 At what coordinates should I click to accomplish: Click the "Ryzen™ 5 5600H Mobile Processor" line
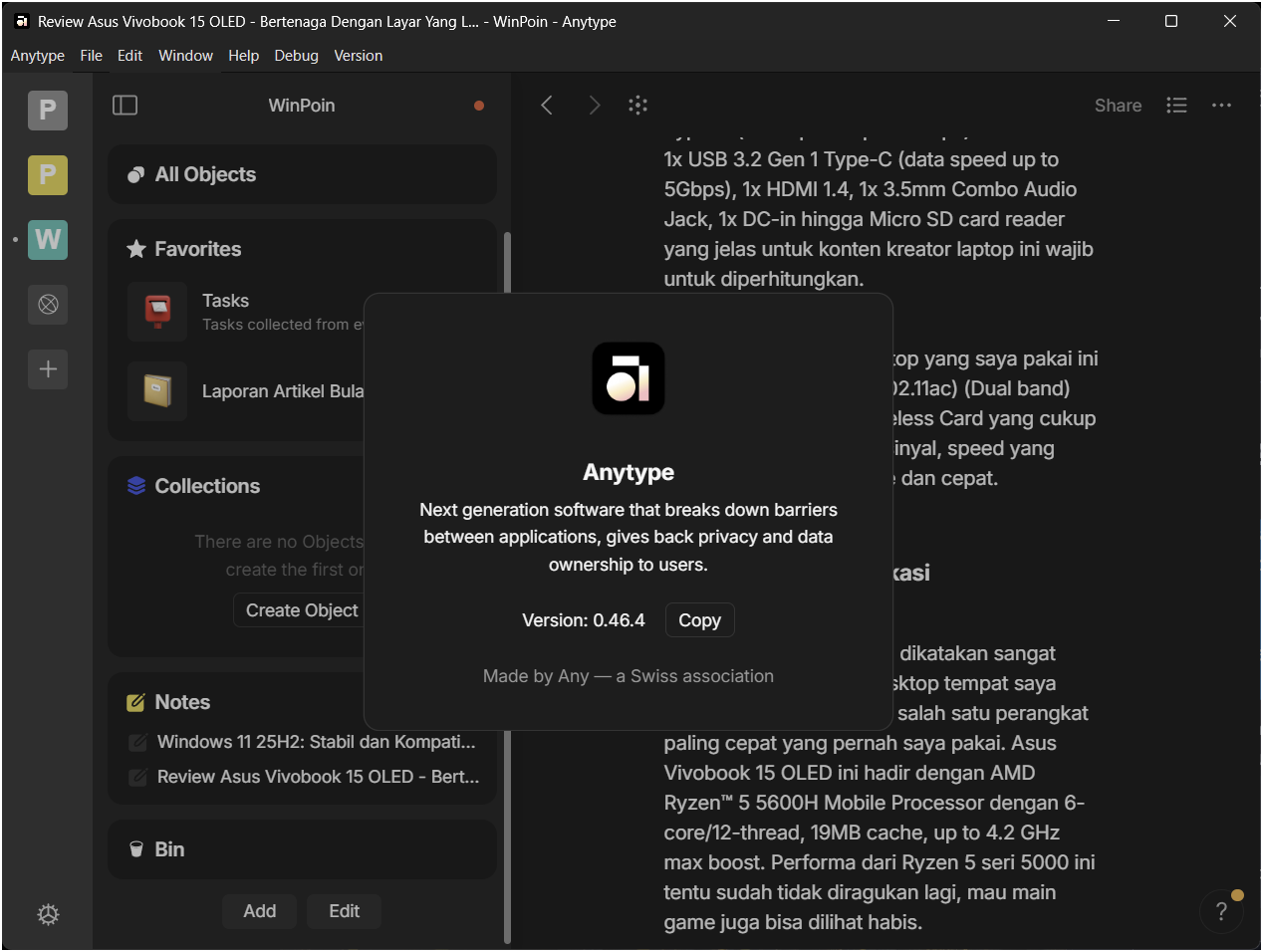(875, 803)
